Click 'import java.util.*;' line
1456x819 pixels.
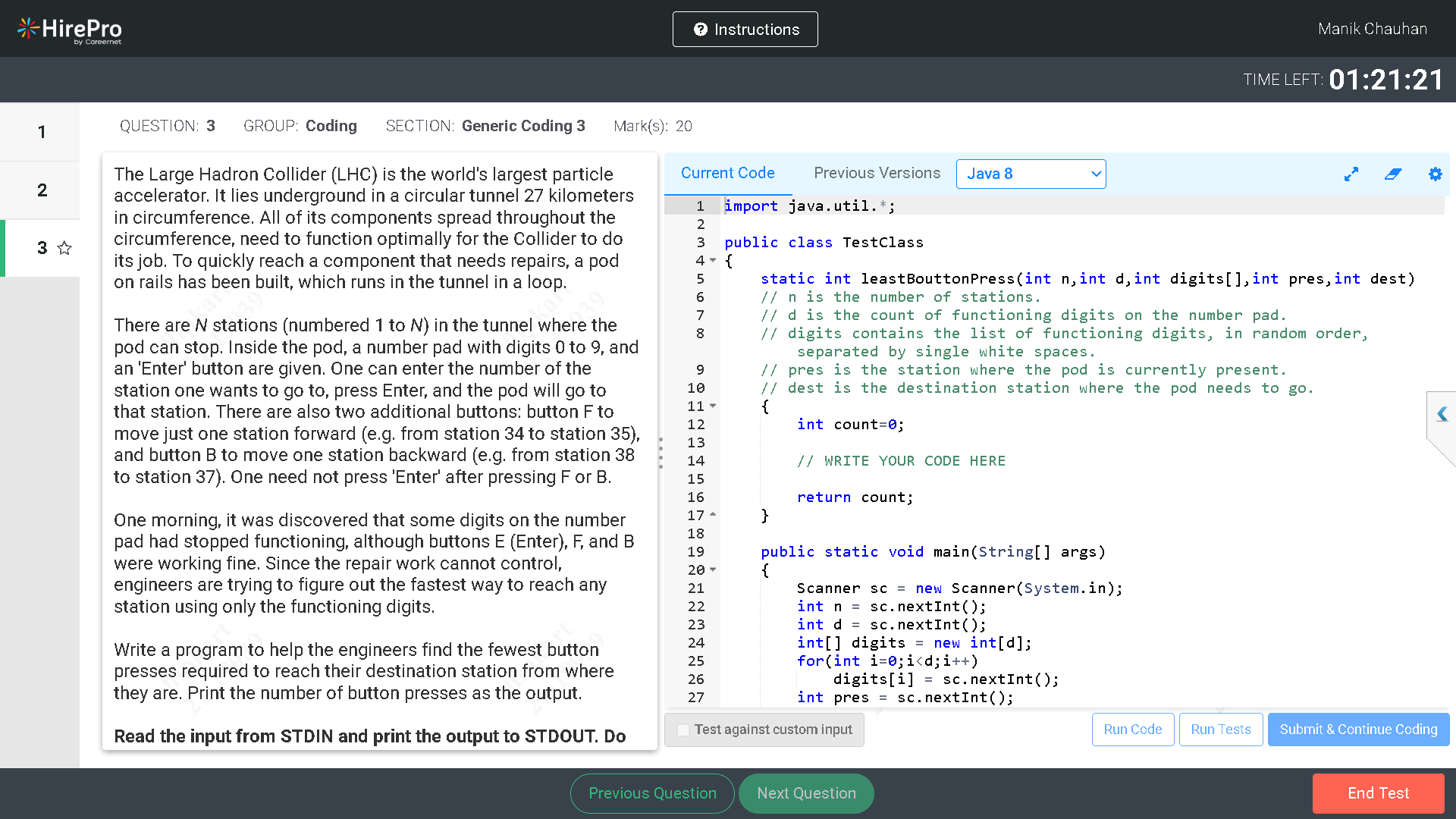pos(809,206)
